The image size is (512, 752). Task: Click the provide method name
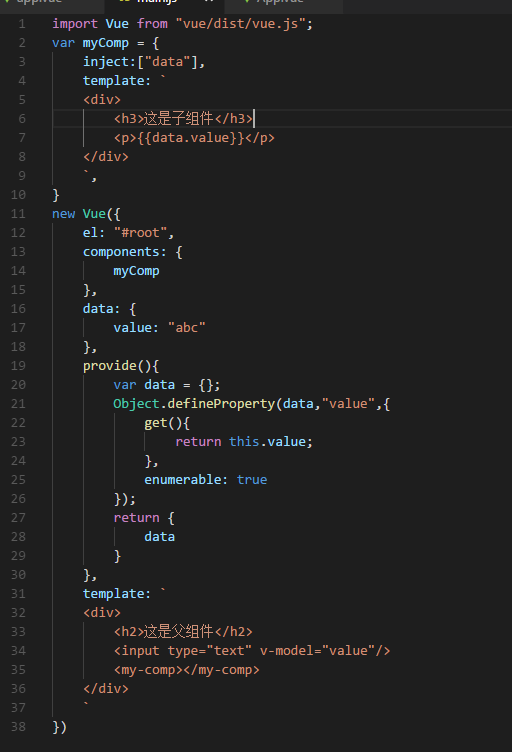tap(110, 365)
